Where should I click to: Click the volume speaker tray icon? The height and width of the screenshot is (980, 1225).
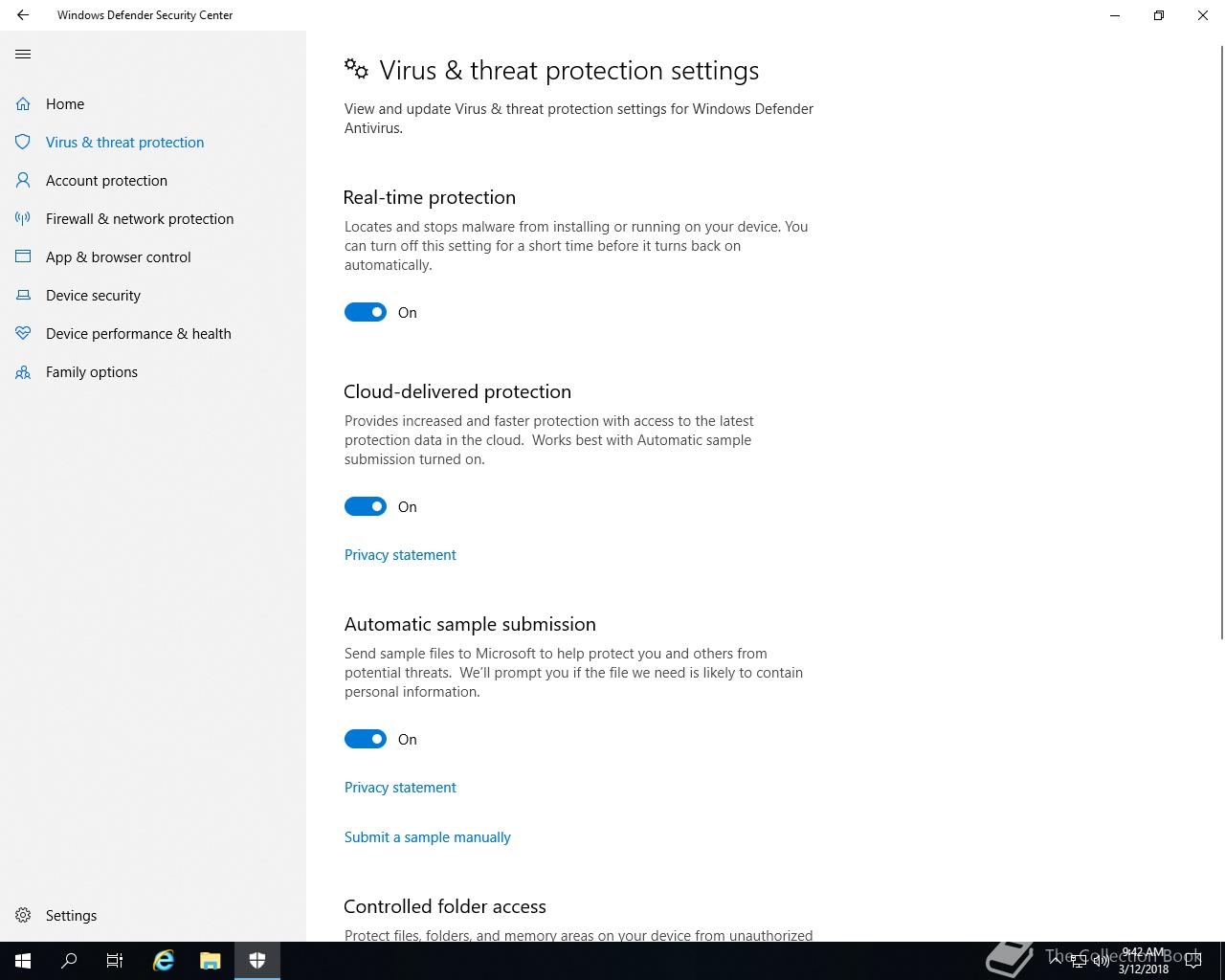click(1101, 961)
